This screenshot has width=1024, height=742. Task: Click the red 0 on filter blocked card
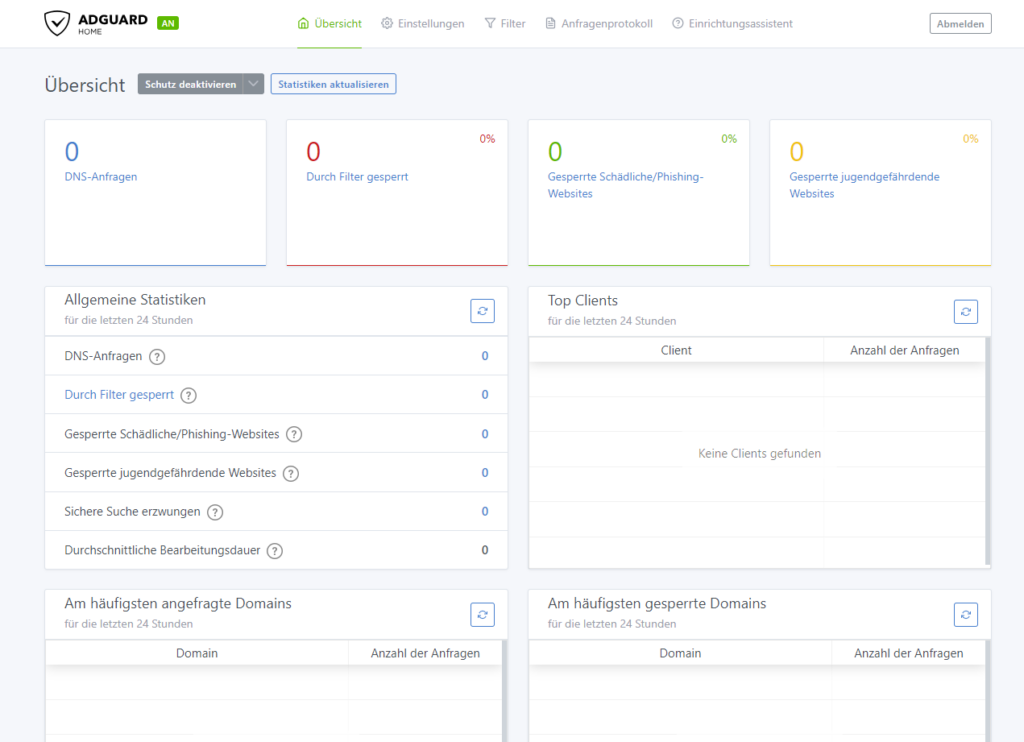[313, 152]
